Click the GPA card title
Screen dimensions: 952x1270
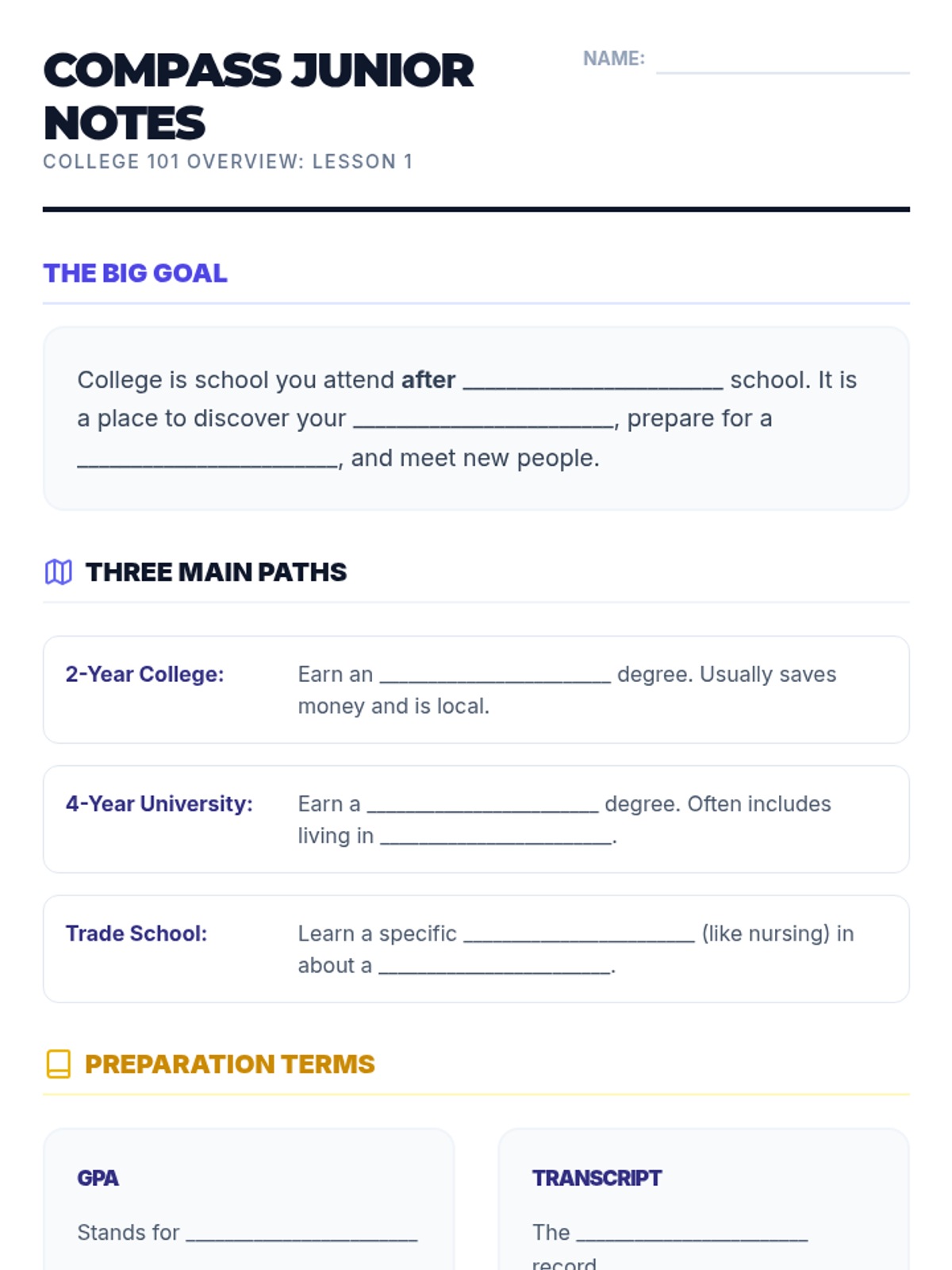tap(98, 1178)
